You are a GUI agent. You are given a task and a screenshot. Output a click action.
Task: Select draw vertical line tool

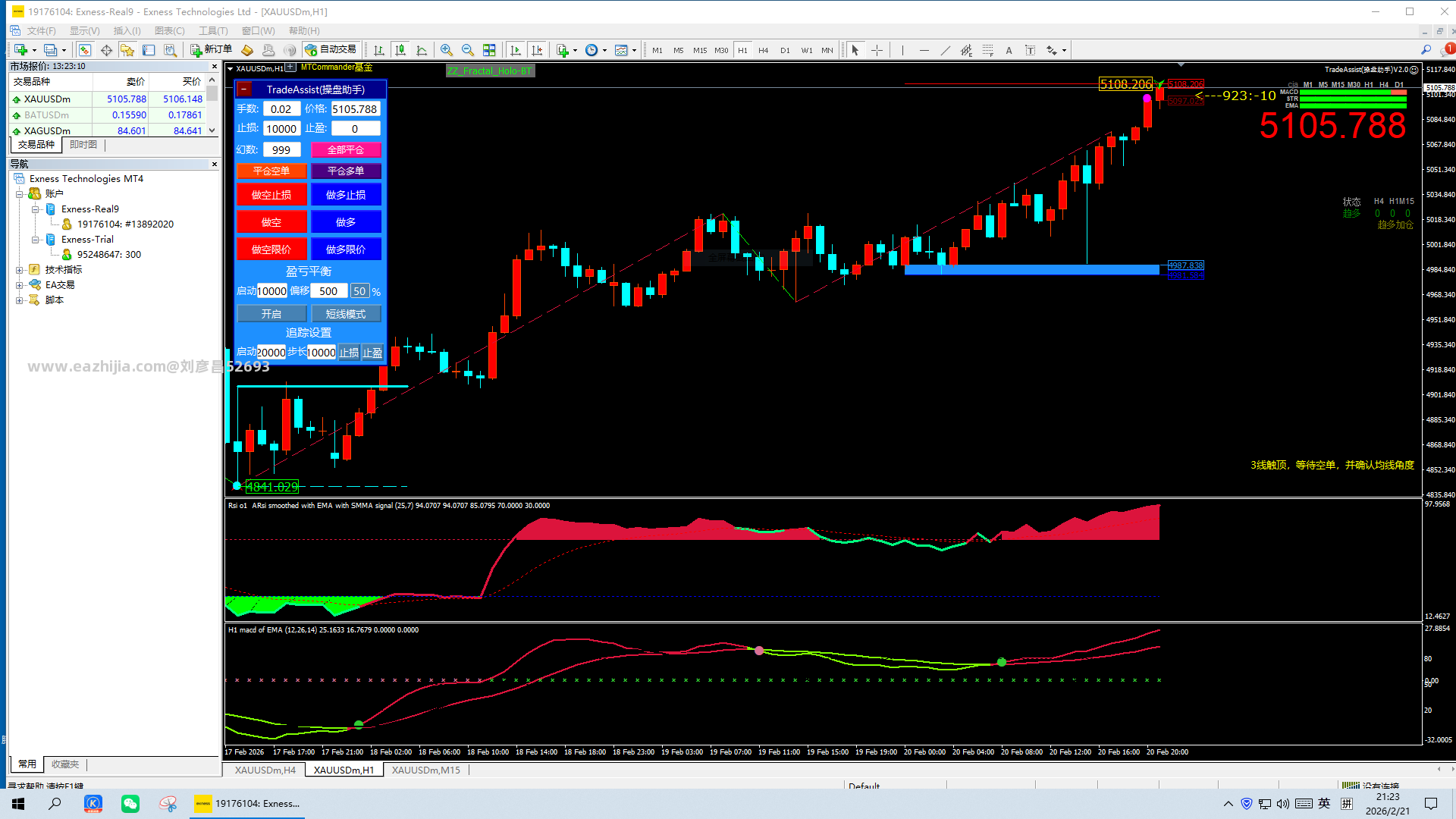pos(902,50)
